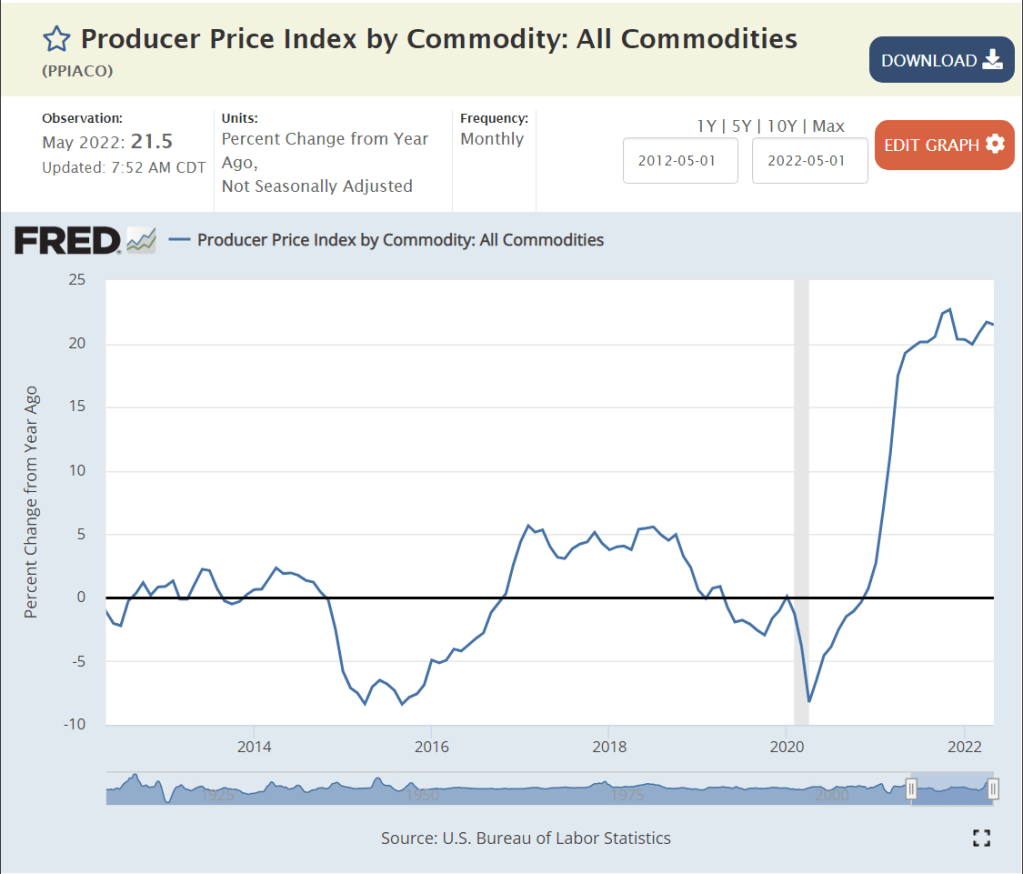The height and width of the screenshot is (874, 1023).
Task: Click the right handle of range slider
Action: [993, 789]
